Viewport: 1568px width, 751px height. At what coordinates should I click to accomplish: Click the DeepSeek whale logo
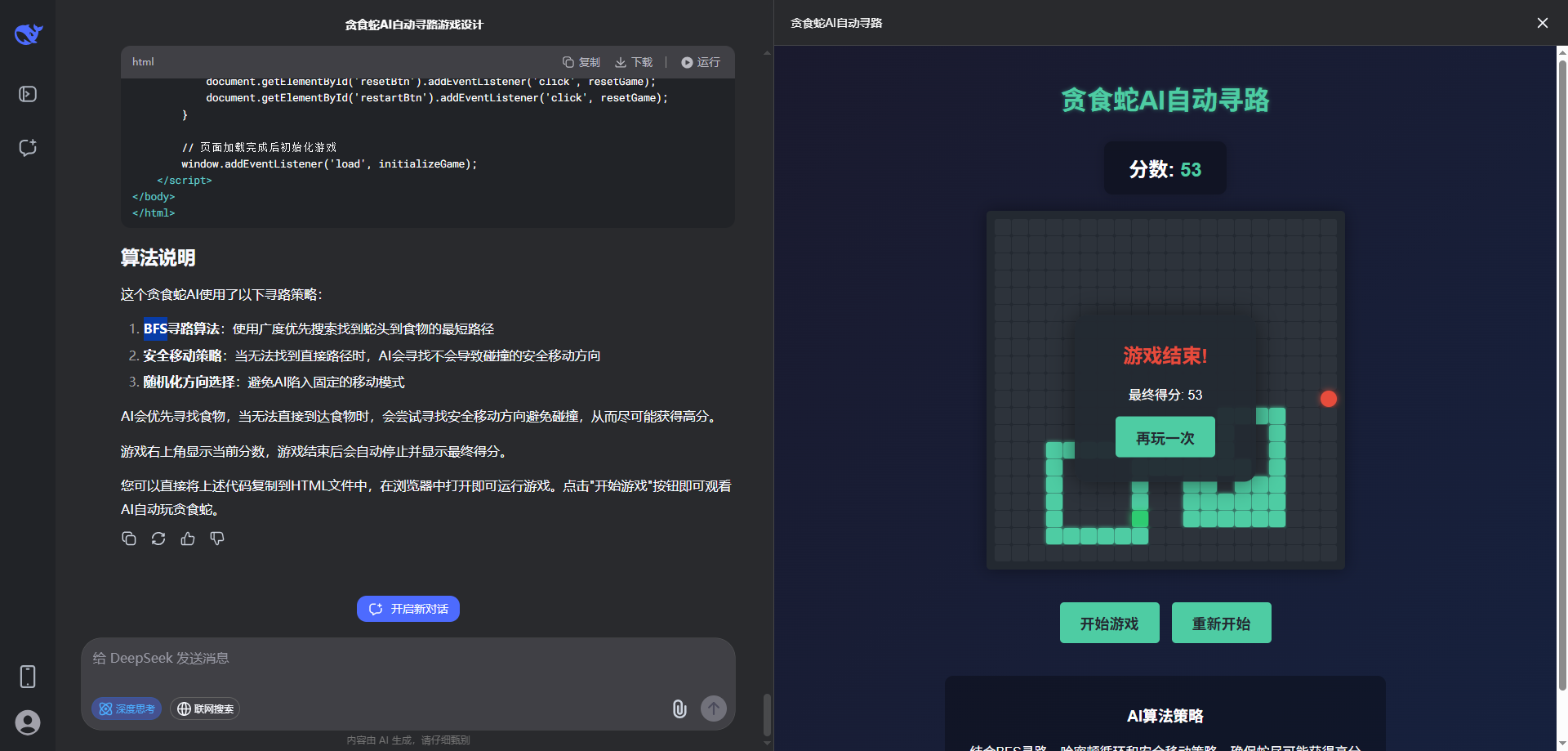click(28, 34)
